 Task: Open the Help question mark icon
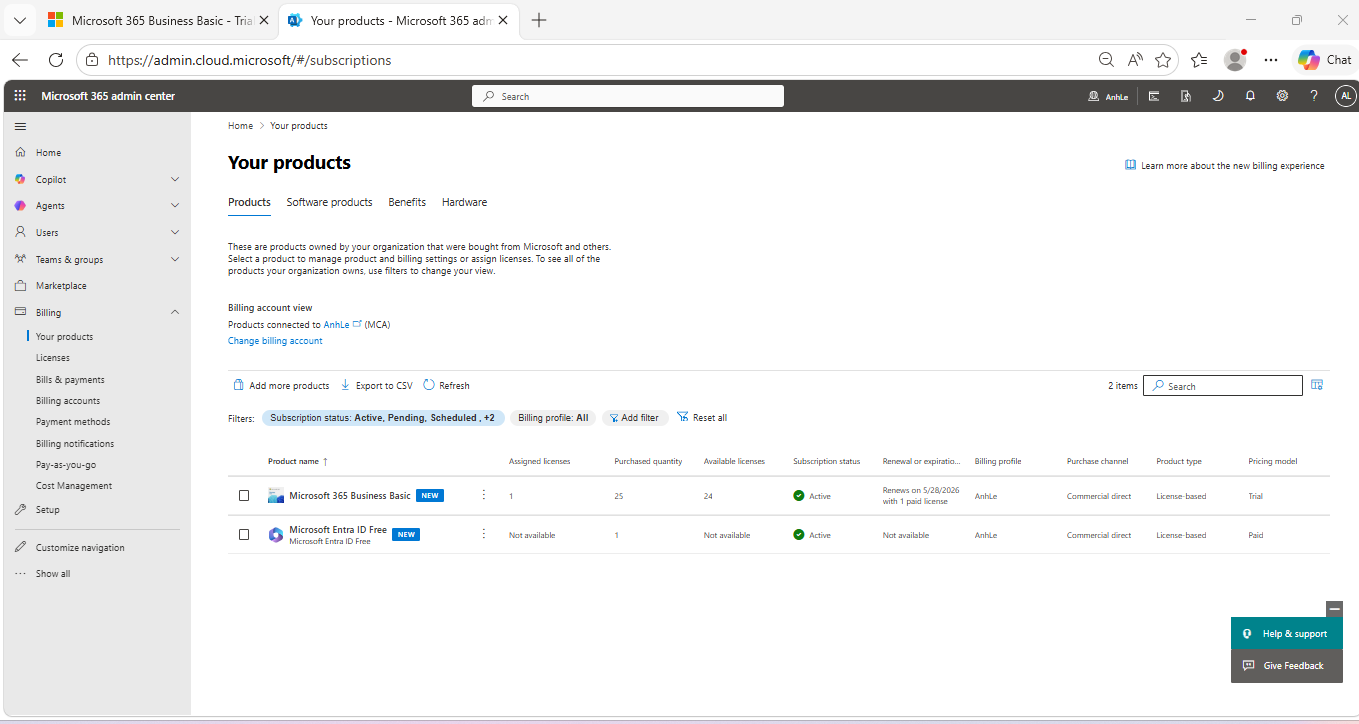coord(1314,96)
